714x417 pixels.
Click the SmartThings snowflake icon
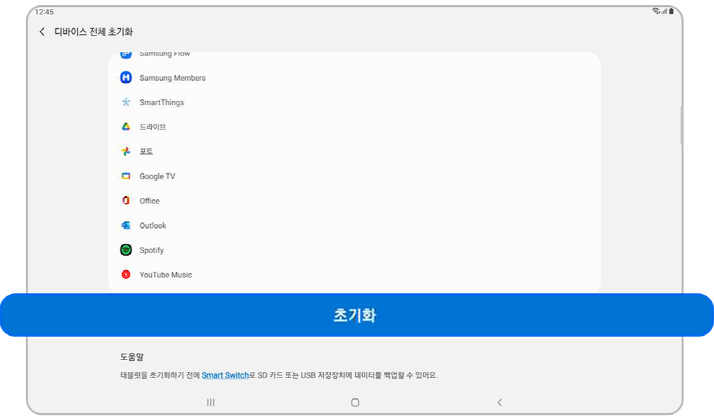pyautogui.click(x=126, y=102)
